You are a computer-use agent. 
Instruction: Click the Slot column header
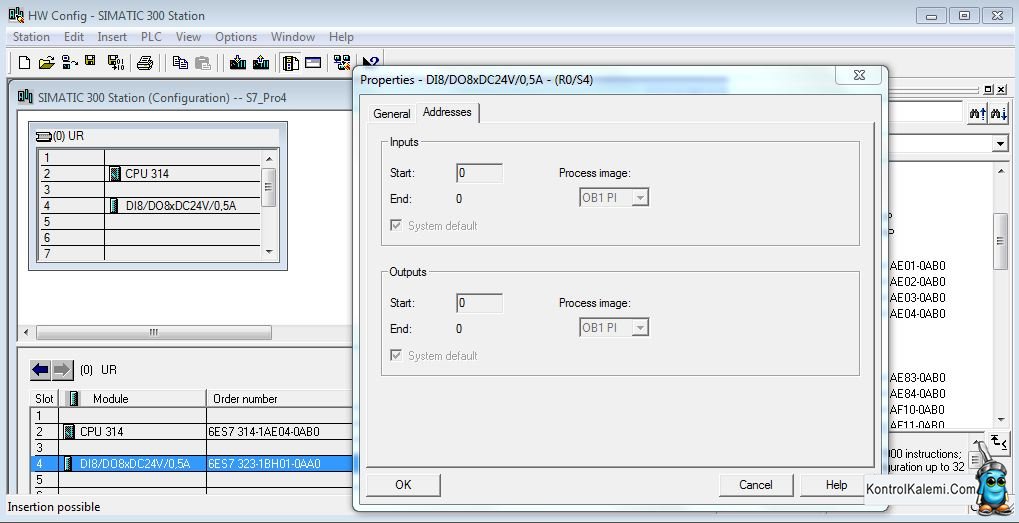[x=44, y=399]
